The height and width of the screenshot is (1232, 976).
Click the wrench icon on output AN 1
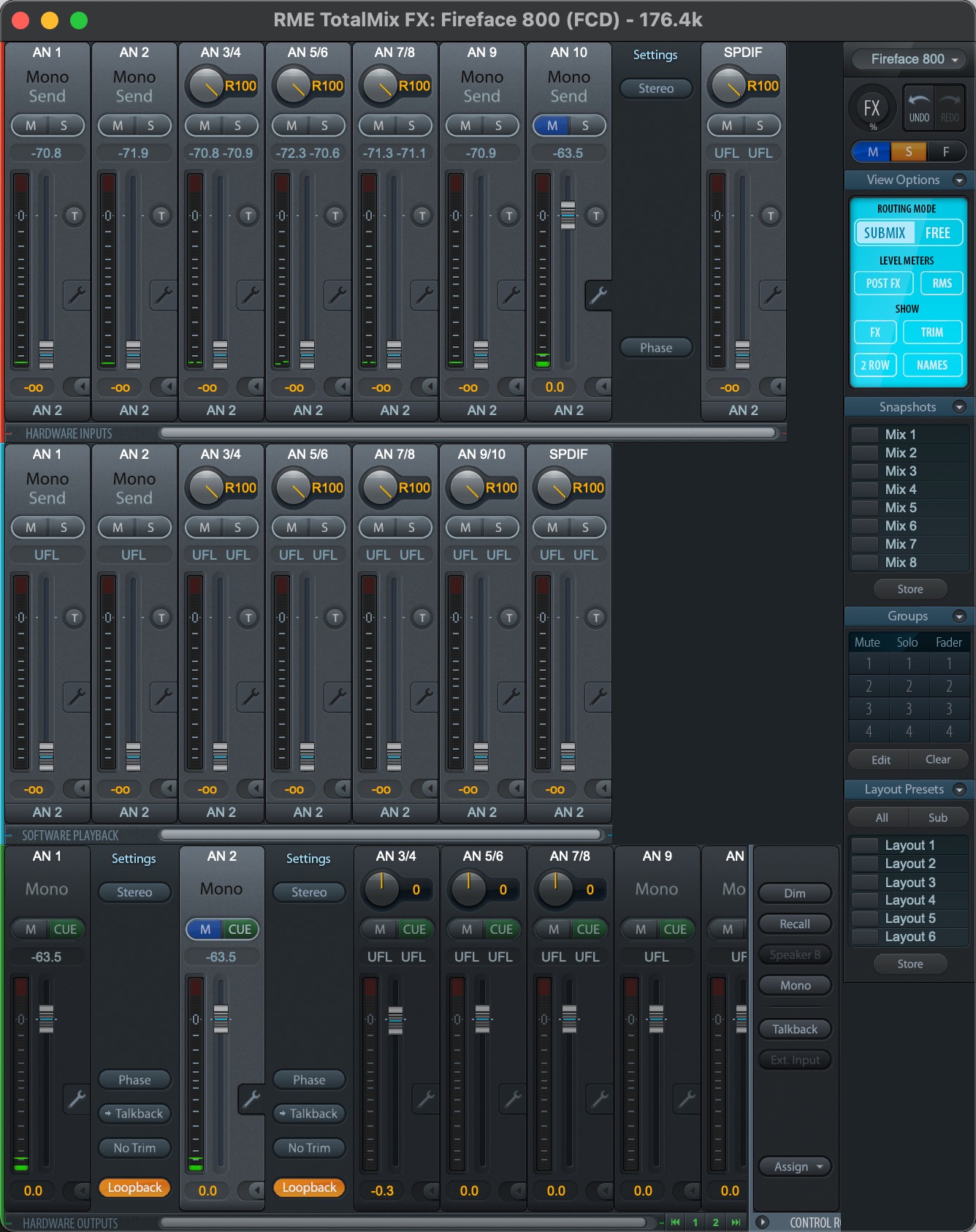[x=76, y=1098]
